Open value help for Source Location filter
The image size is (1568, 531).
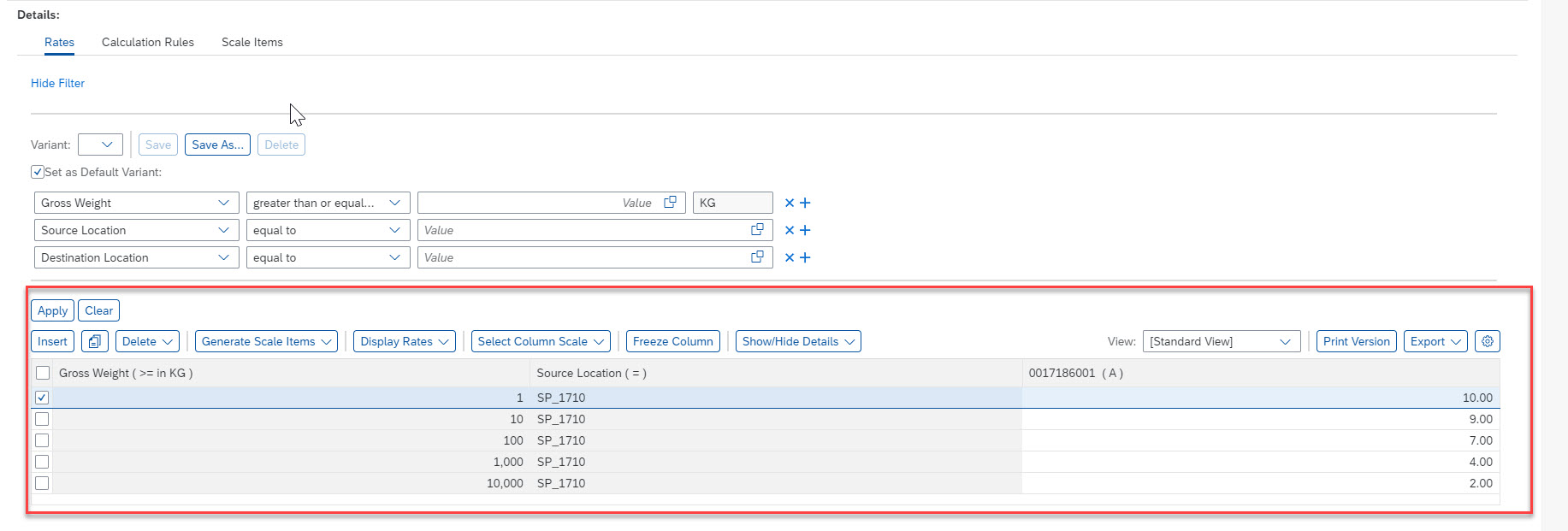[x=757, y=230]
